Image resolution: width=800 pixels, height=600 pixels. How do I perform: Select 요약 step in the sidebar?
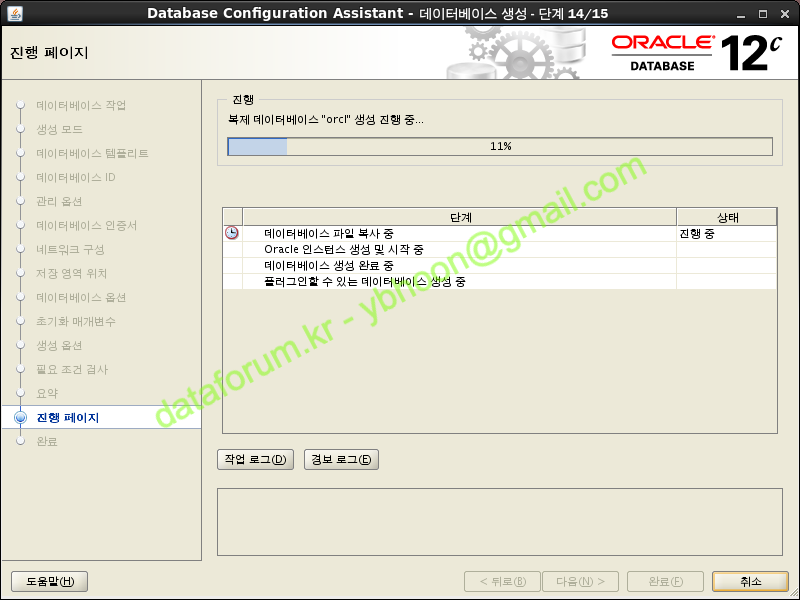coord(47,393)
